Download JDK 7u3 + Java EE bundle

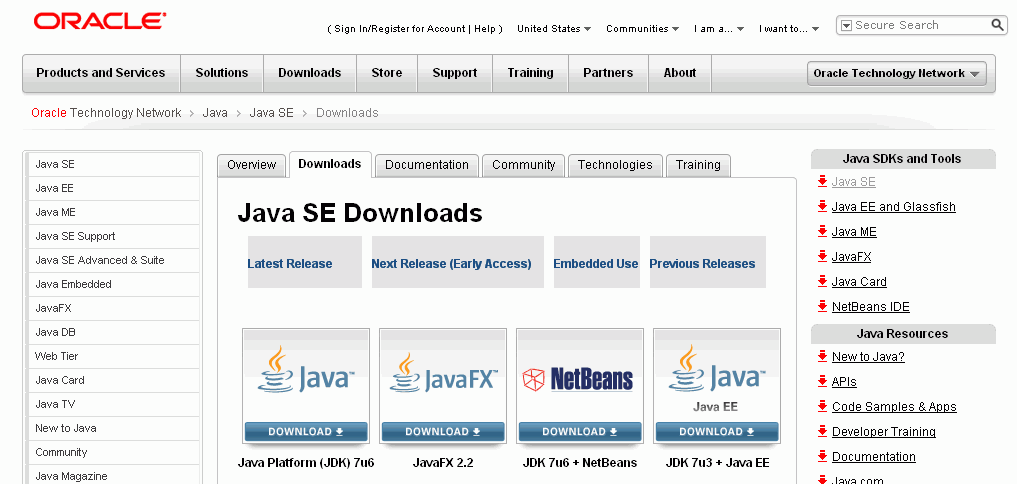click(717, 431)
